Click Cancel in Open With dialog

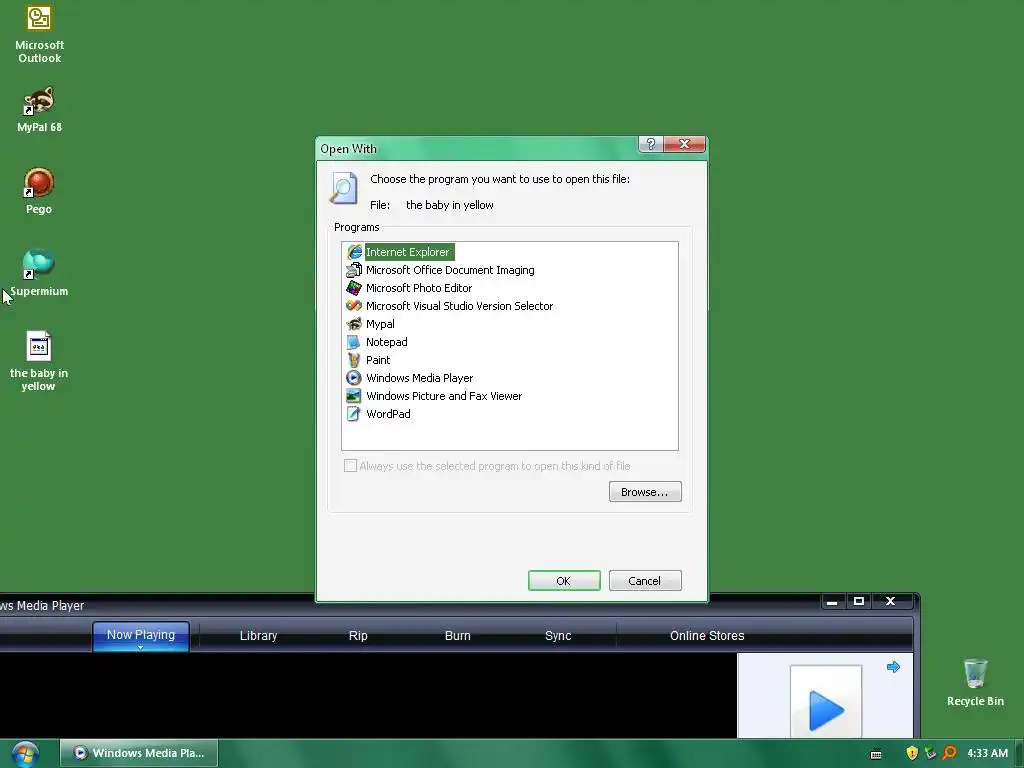click(x=645, y=581)
